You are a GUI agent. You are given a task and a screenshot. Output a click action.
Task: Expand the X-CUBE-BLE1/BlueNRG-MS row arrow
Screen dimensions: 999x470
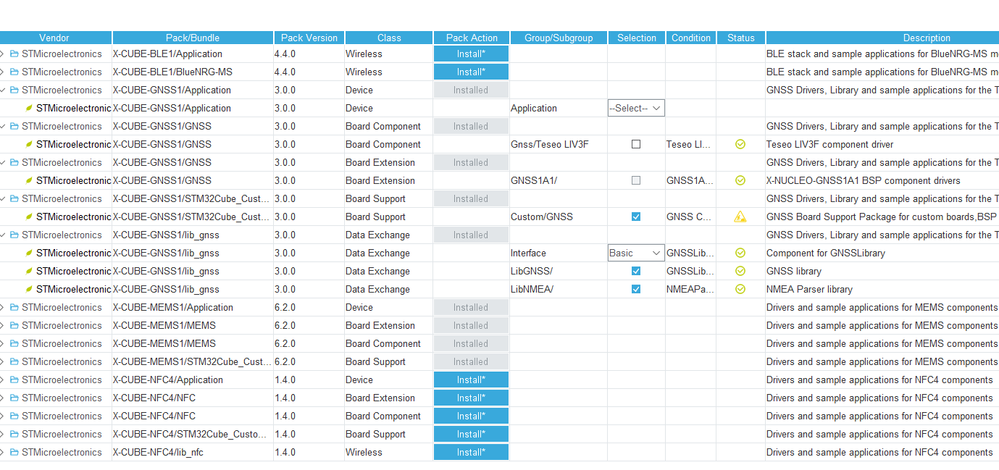click(x=3, y=72)
